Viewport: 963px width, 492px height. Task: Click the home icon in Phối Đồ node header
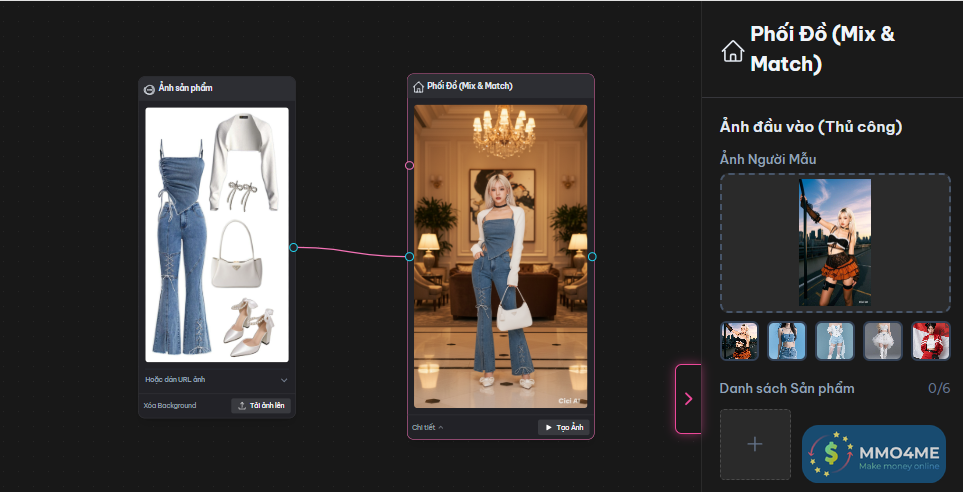(418, 87)
